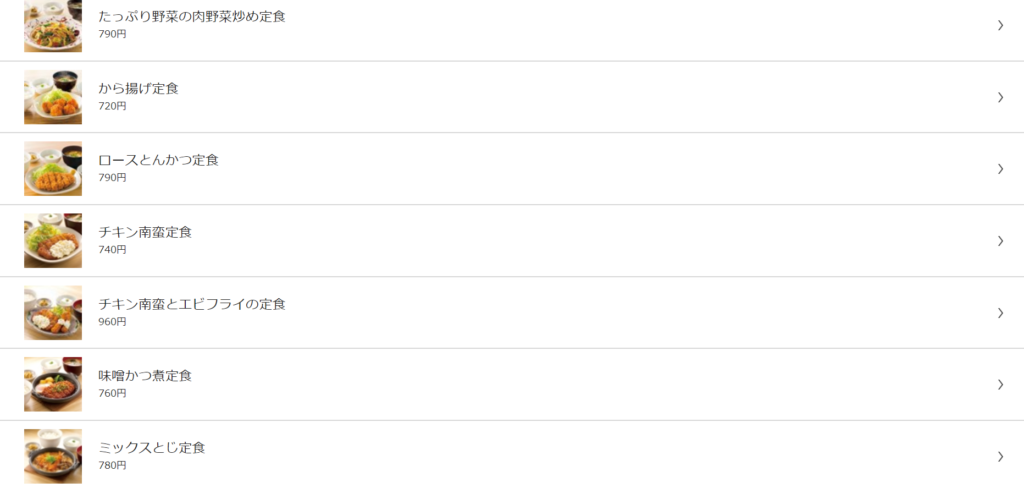Click the arrow icon for 味噌かつ煮定食
This screenshot has width=1024, height=488.
click(x=1000, y=384)
